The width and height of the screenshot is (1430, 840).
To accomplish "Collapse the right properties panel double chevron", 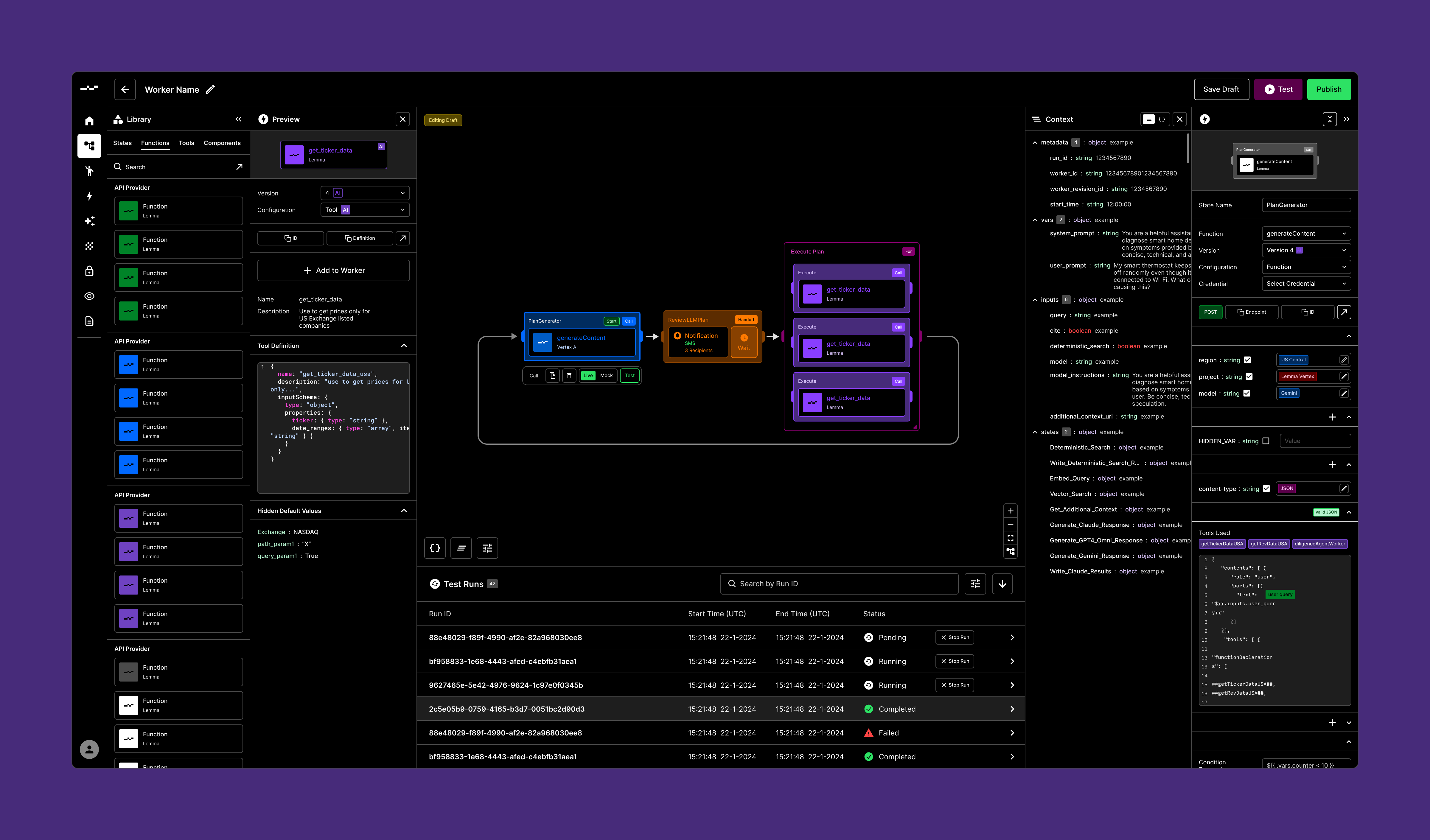I will click(1347, 119).
